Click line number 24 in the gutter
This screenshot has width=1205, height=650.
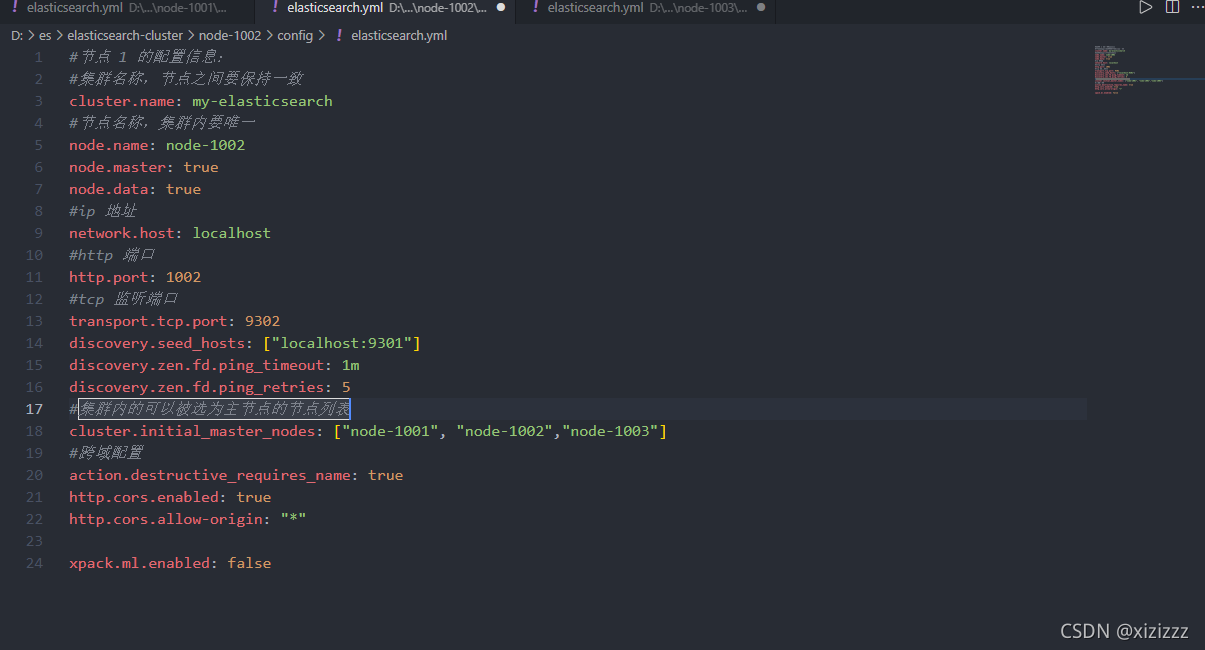[x=35, y=563]
